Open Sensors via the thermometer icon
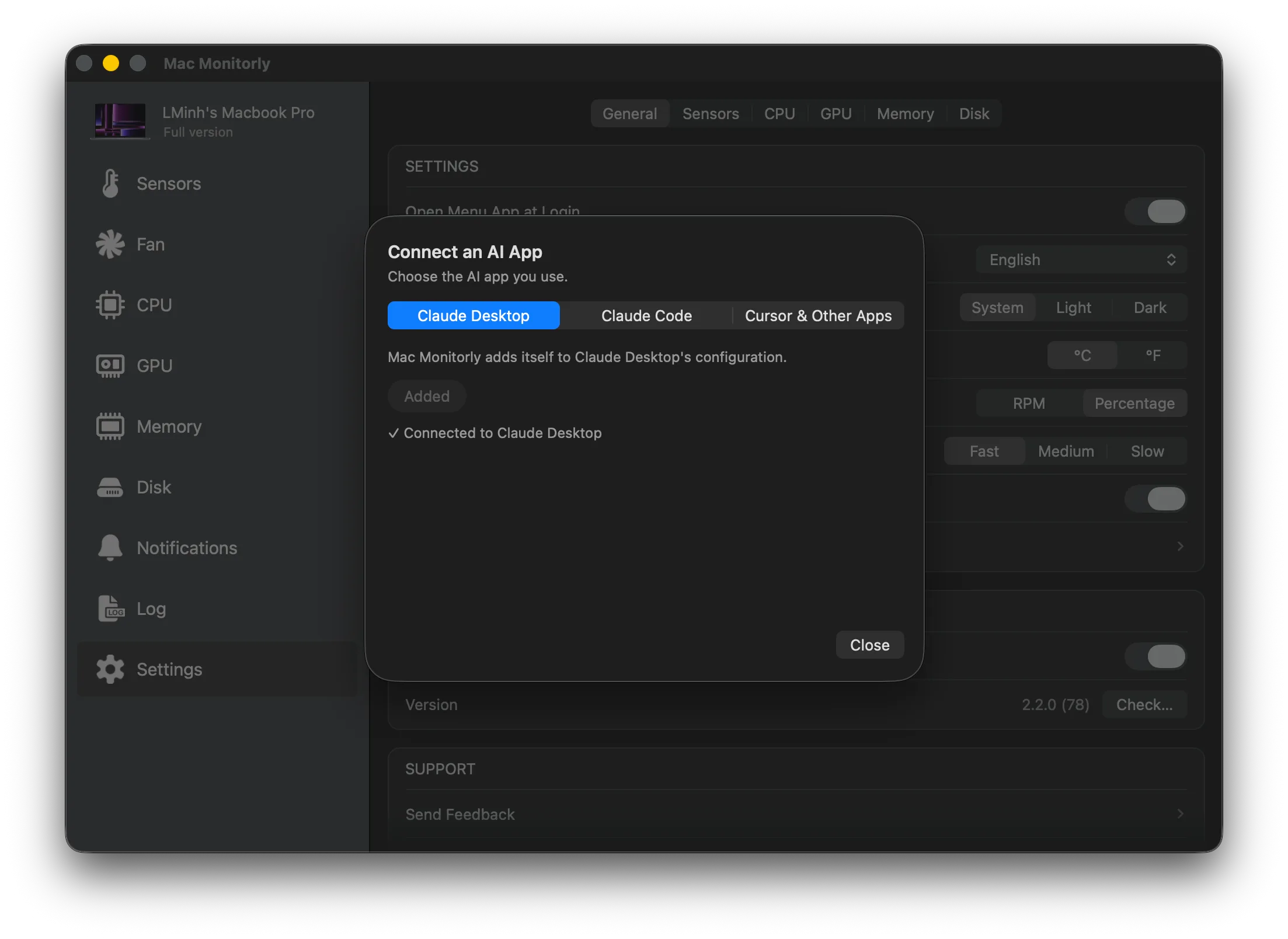Screen dimensions: 1288x939 [110, 183]
